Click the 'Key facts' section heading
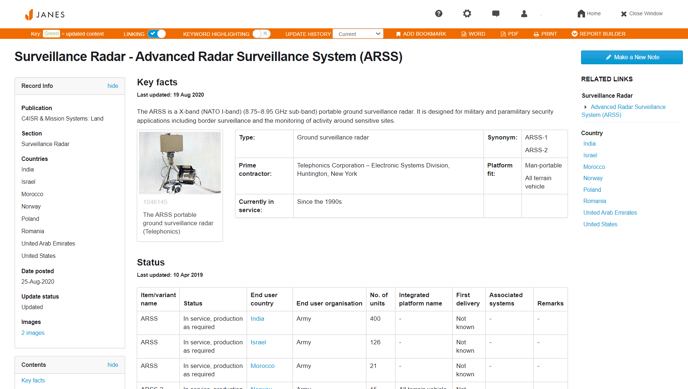 pyautogui.click(x=157, y=82)
